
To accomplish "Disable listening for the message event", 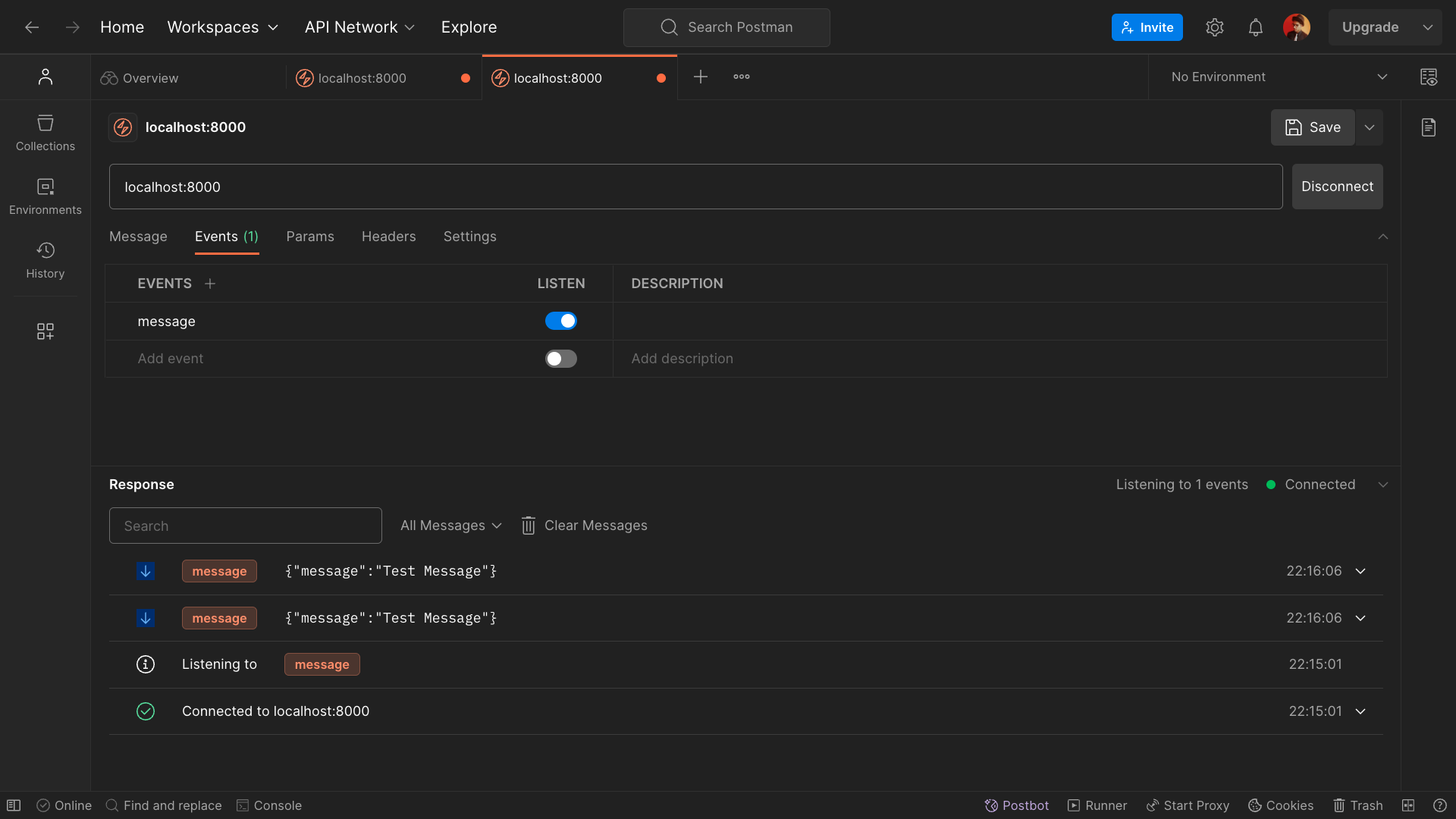I will point(561,321).
